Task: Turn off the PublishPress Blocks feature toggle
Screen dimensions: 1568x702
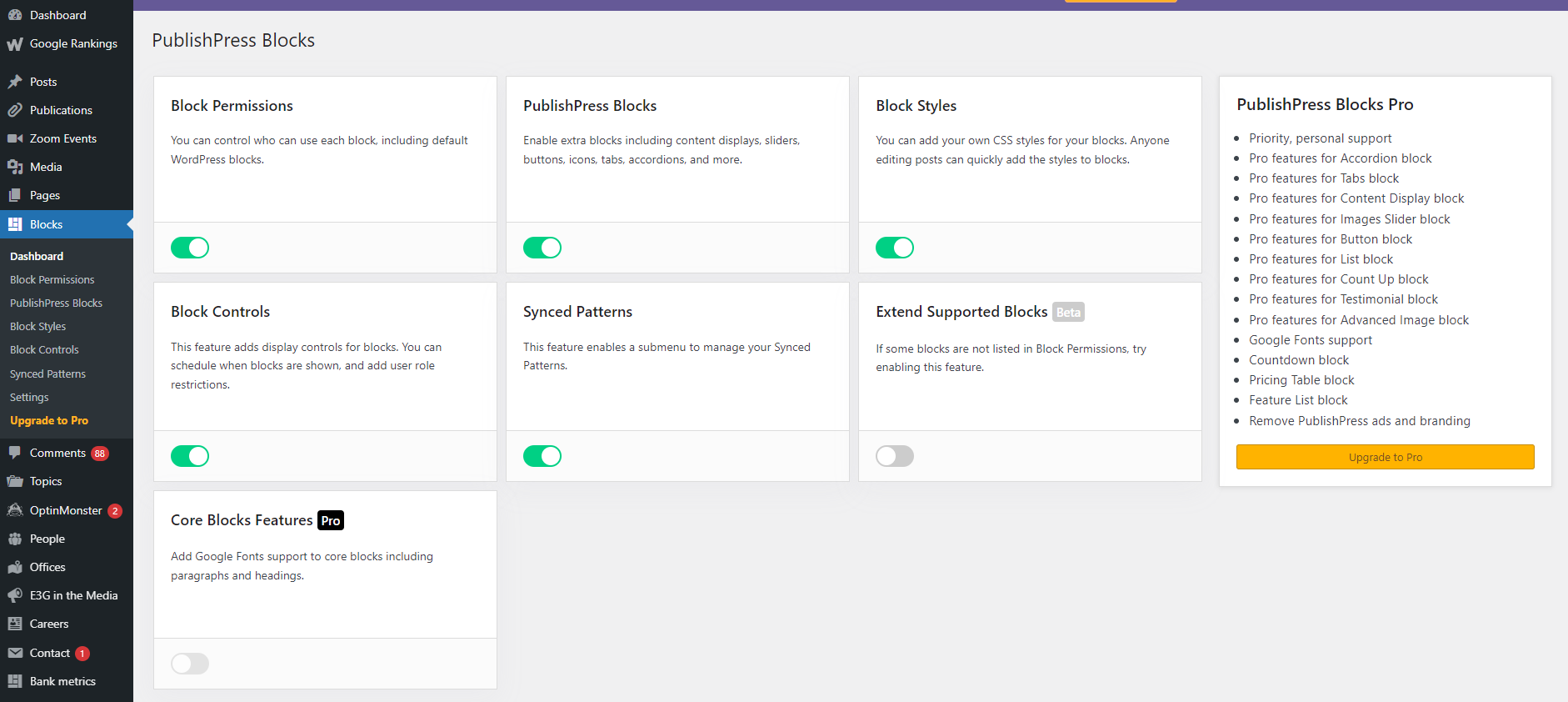Action: pos(542,248)
